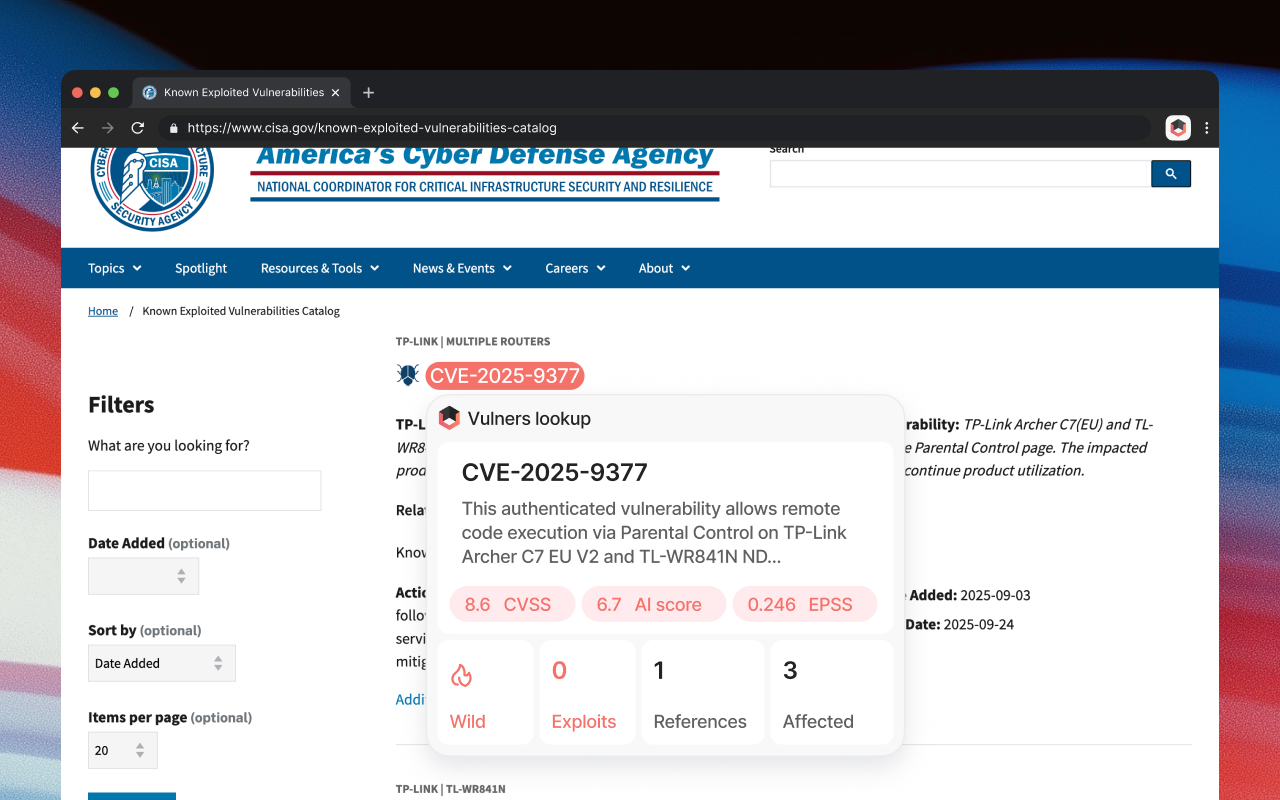Go back with the browser back arrow
1280x800 pixels.
(x=78, y=128)
